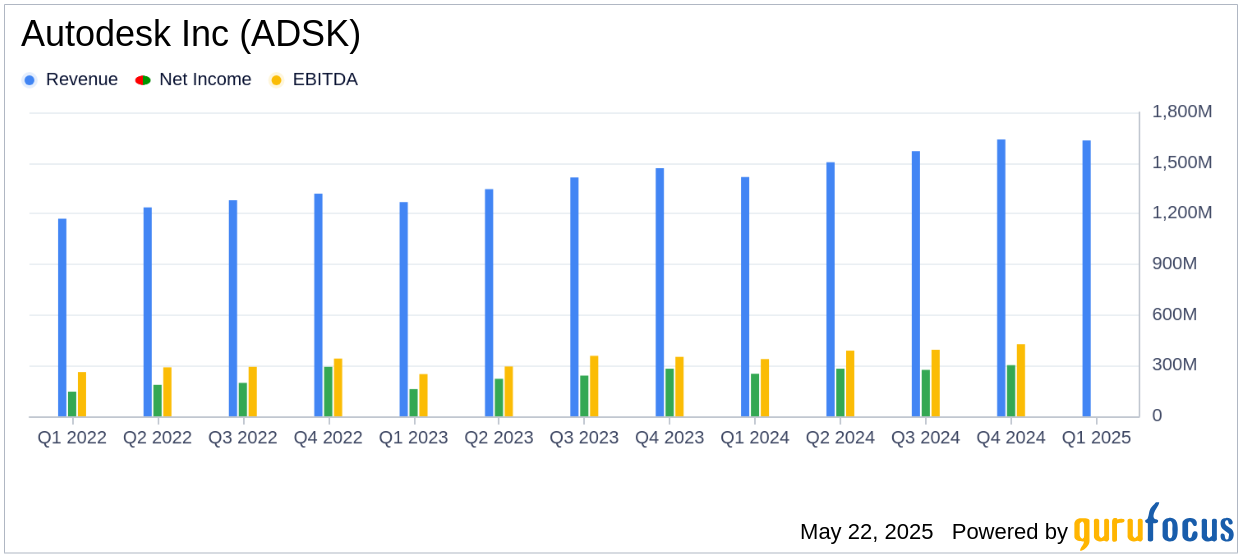
Task: Click the Q2 2022 EBITDA bar
Action: 167,392
